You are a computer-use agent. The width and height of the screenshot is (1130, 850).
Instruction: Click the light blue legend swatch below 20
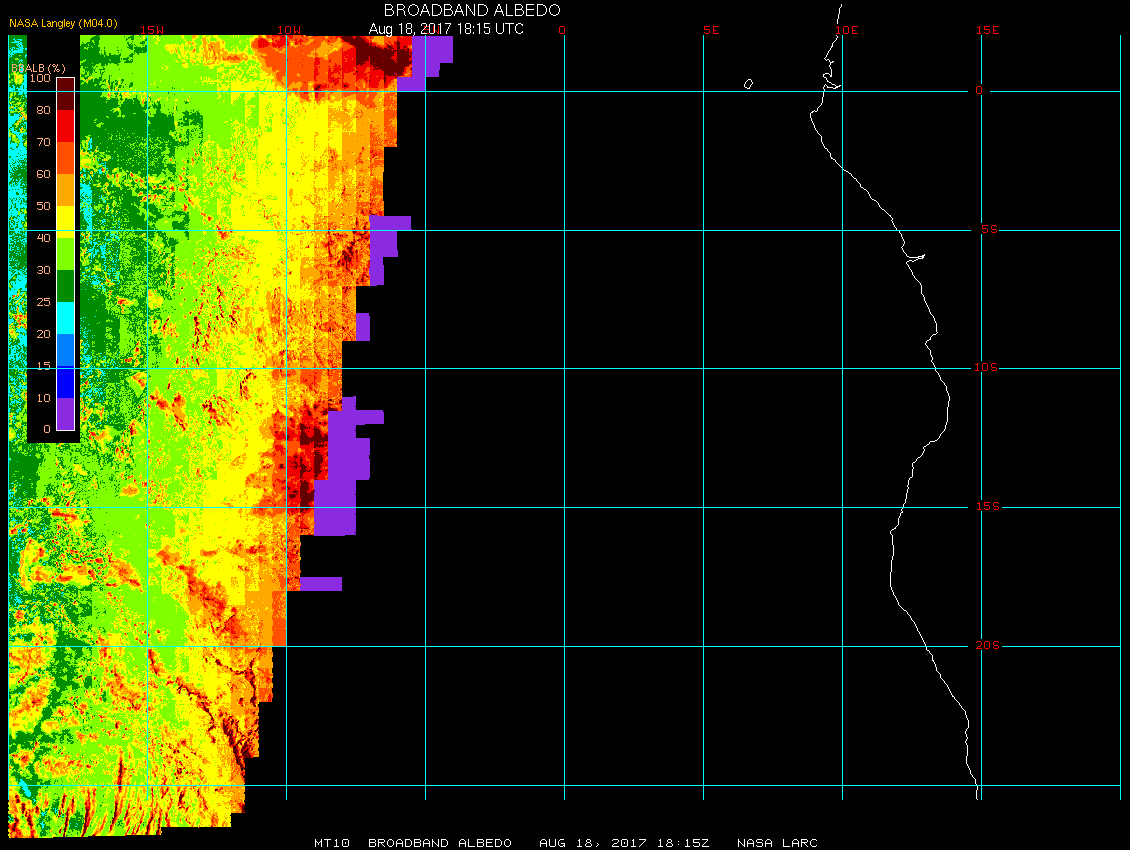click(66, 350)
